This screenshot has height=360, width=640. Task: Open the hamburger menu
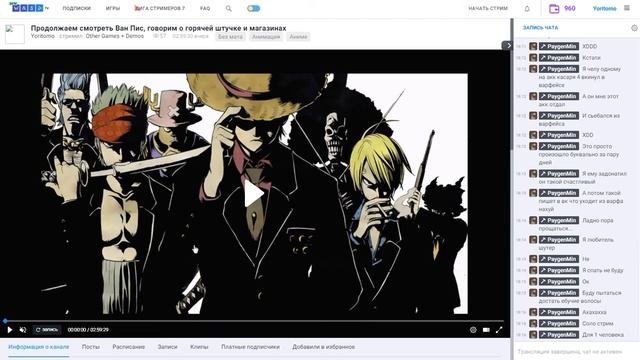(x=627, y=8)
